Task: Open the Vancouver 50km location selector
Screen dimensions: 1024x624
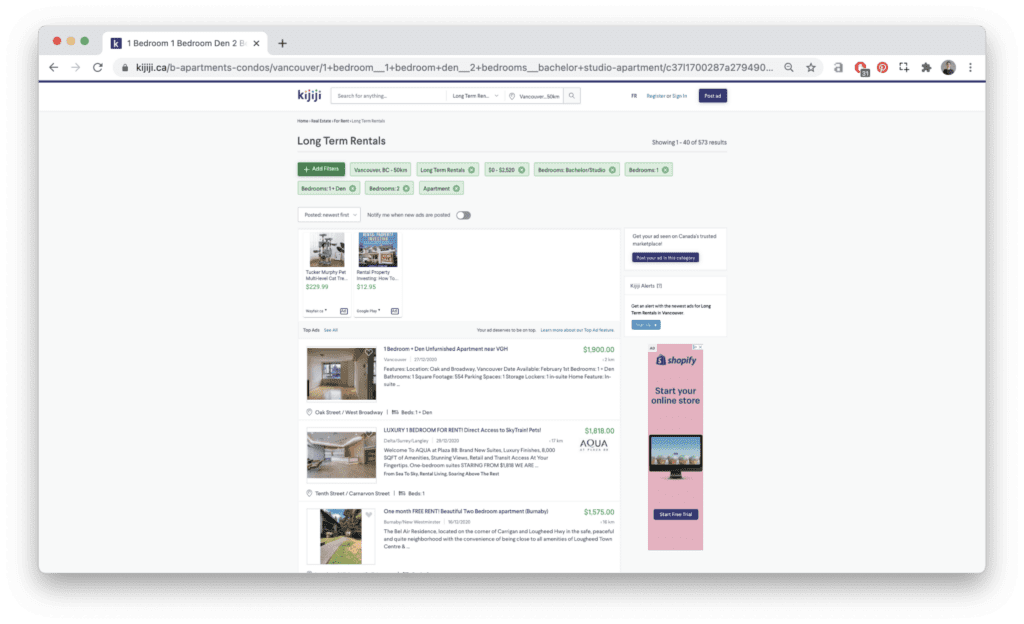Action: coord(535,96)
